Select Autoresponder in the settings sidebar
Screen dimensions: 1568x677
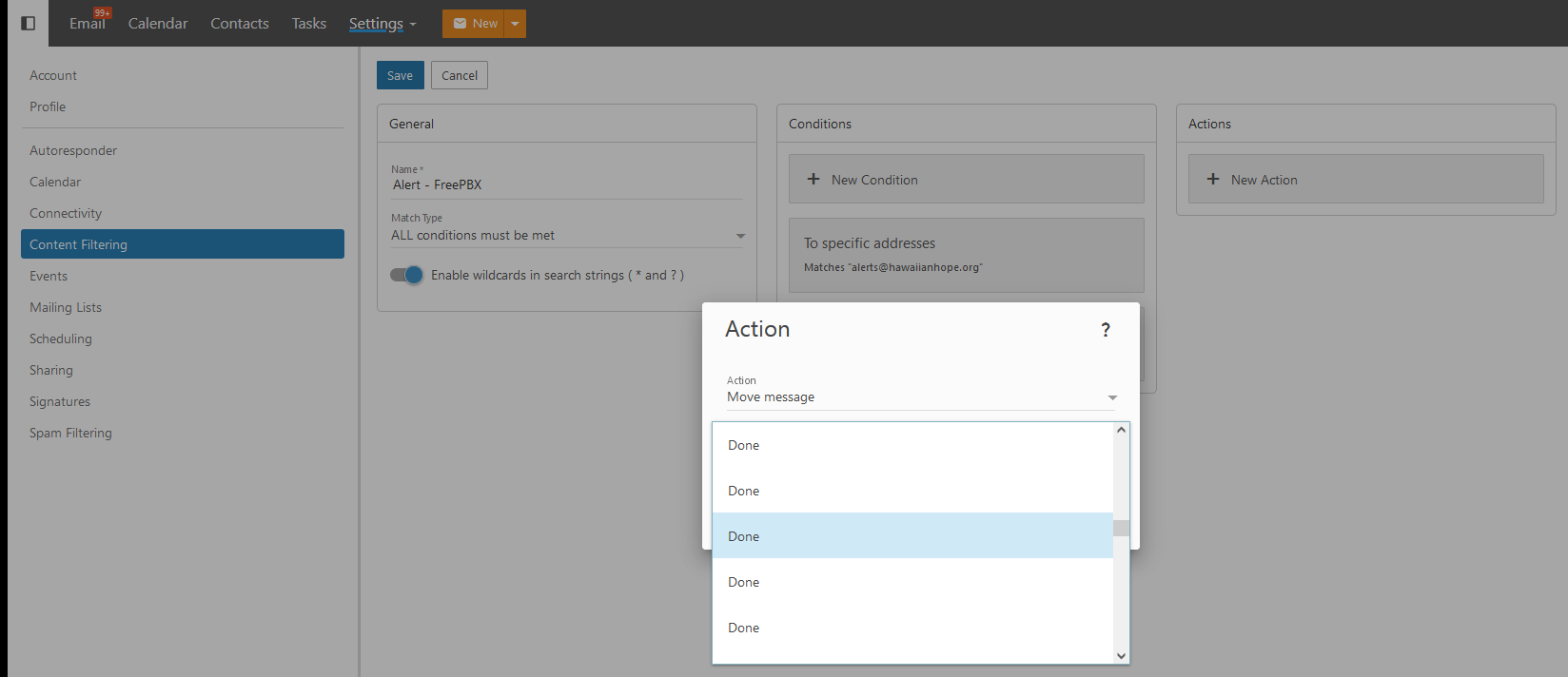(x=73, y=150)
